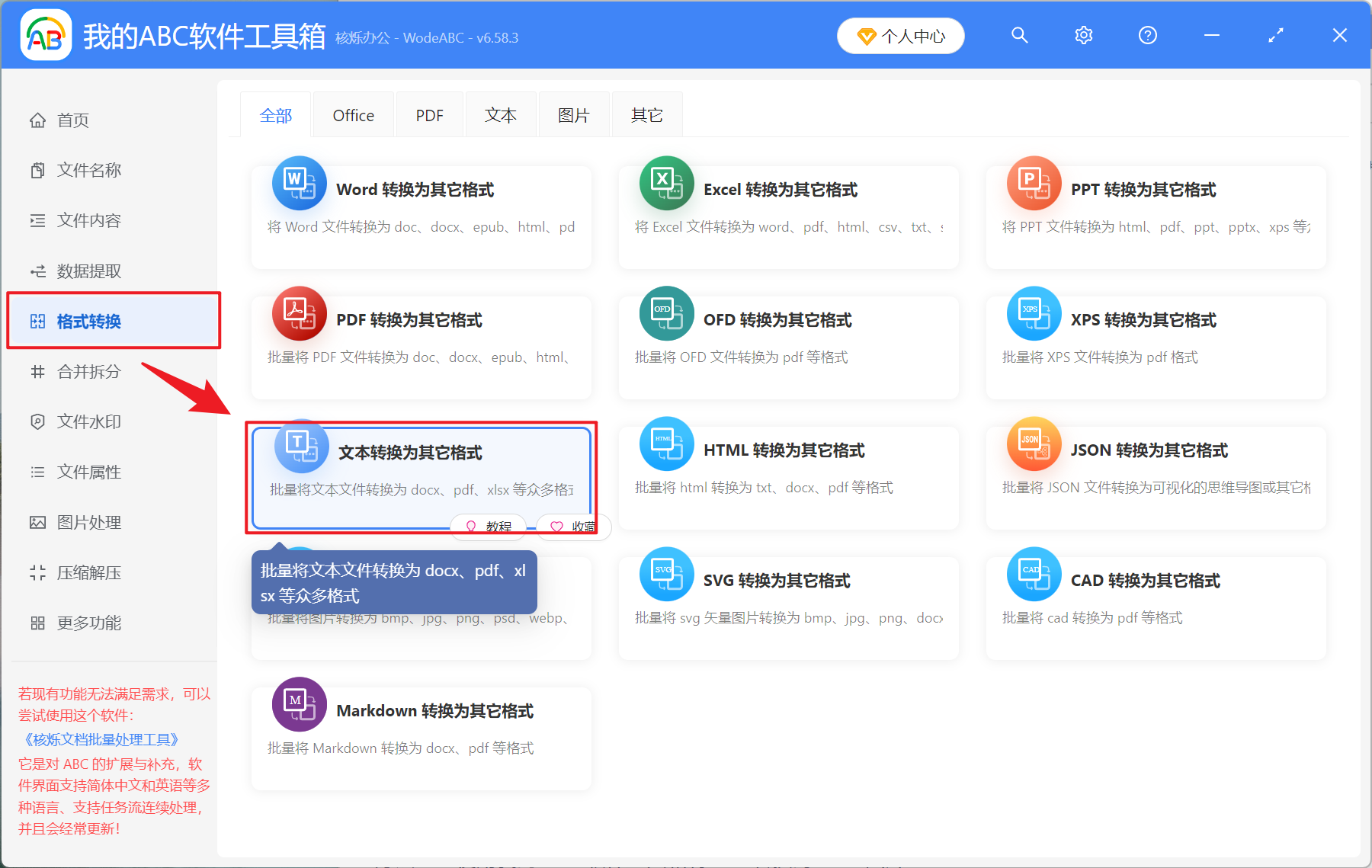
Task: Click the 个人中心 button
Action: [900, 35]
